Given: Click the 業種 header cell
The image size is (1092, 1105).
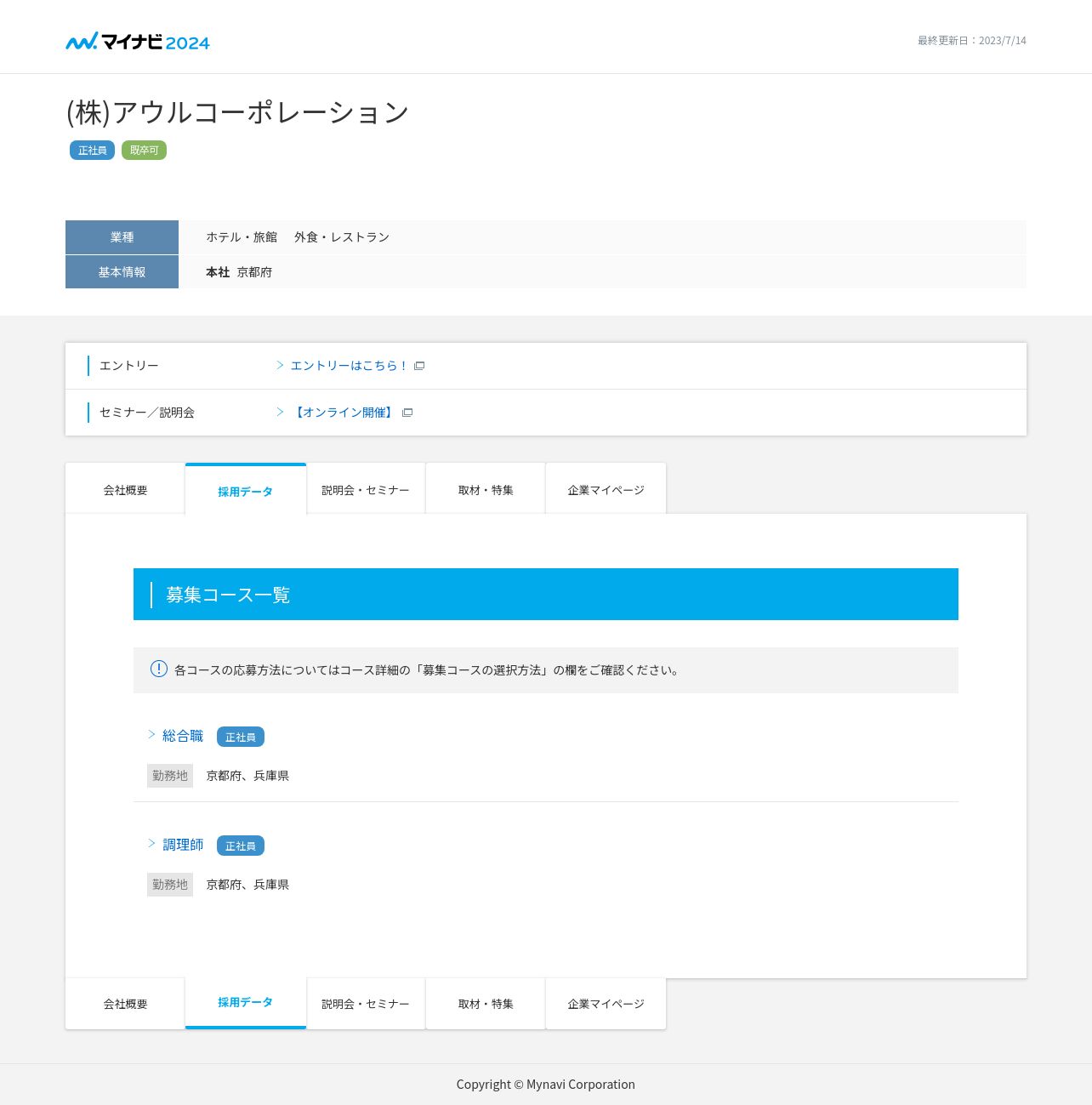Looking at the screenshot, I should tap(122, 237).
